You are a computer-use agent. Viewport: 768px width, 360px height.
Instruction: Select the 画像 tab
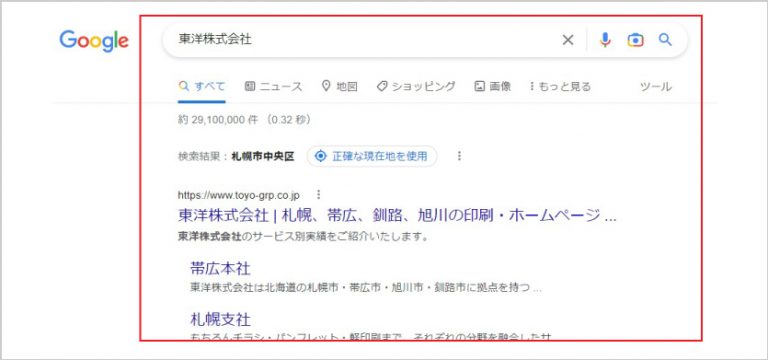(x=493, y=87)
